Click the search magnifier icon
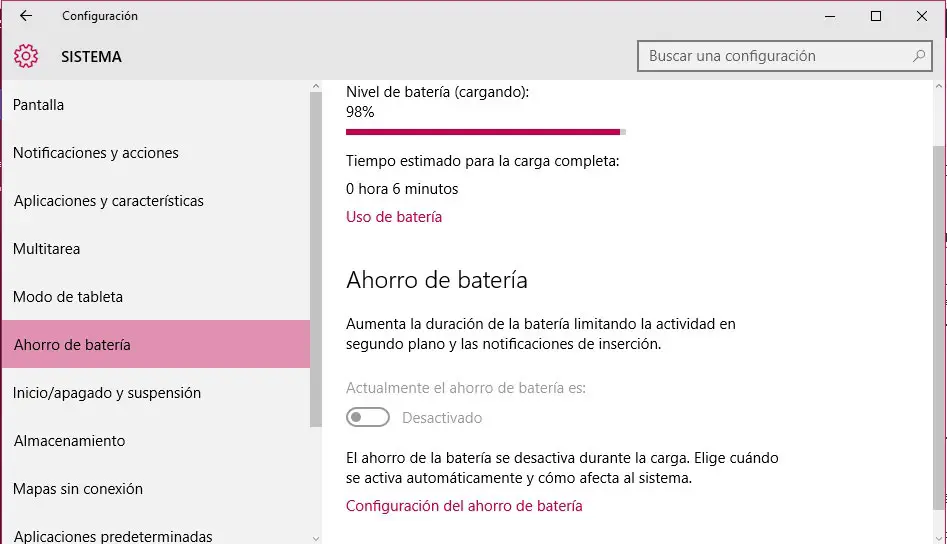This screenshot has width=947, height=544. tap(919, 56)
